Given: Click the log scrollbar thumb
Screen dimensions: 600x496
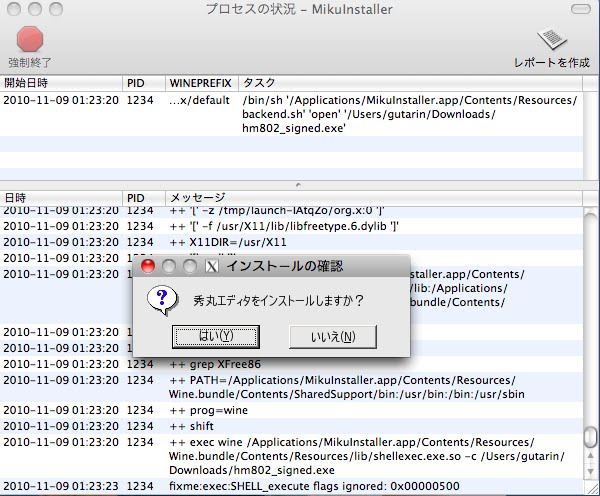Looking at the screenshot, I should point(591,437).
